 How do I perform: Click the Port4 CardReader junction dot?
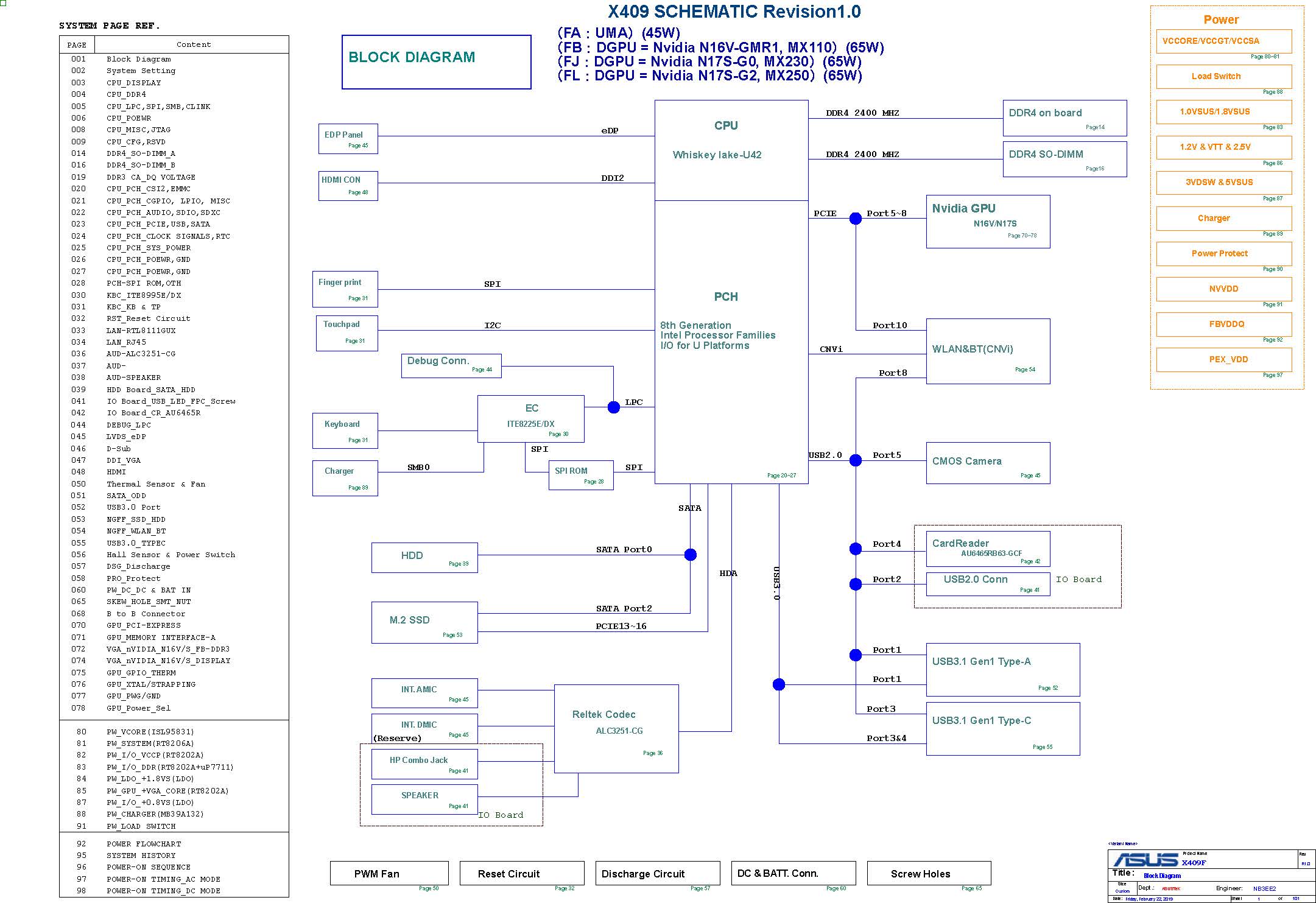click(856, 549)
